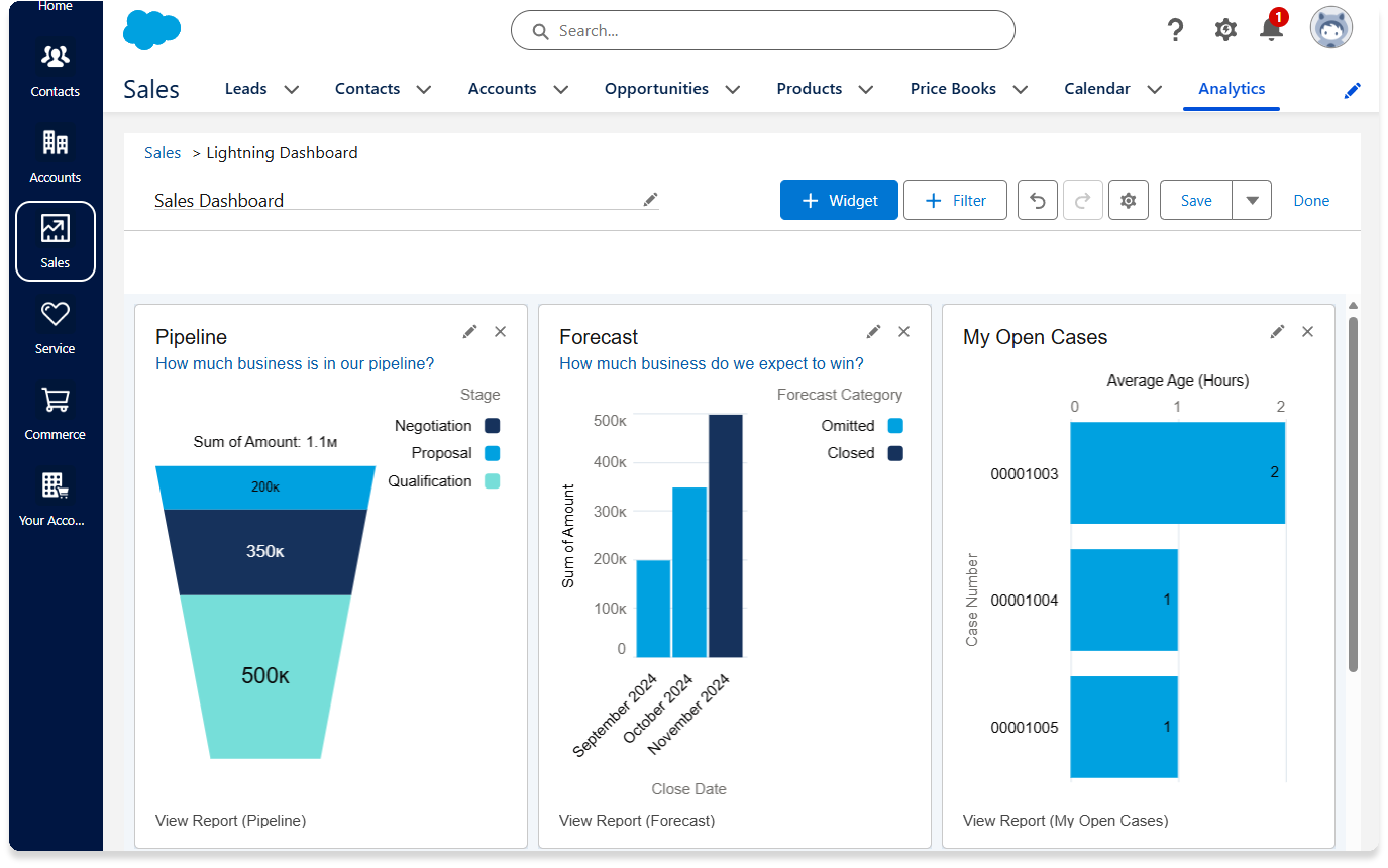
Task: Click the Closed legend color swatch
Action: pos(895,453)
